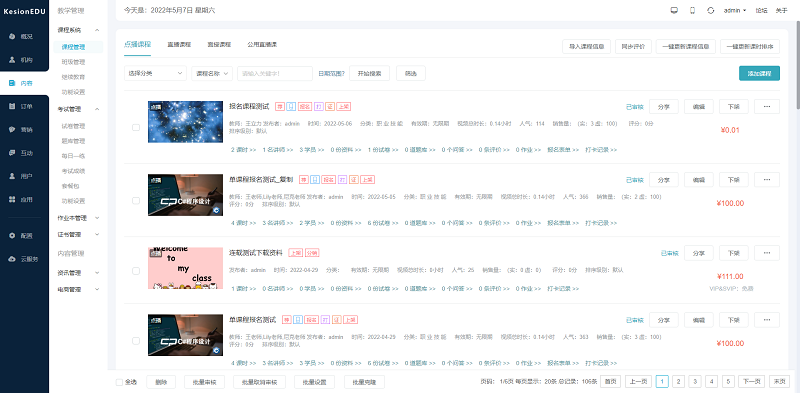Image resolution: width=800 pixels, height=393 pixels.
Task: Click the 报名 tag on 报名课程测试
Action: [x=305, y=107]
